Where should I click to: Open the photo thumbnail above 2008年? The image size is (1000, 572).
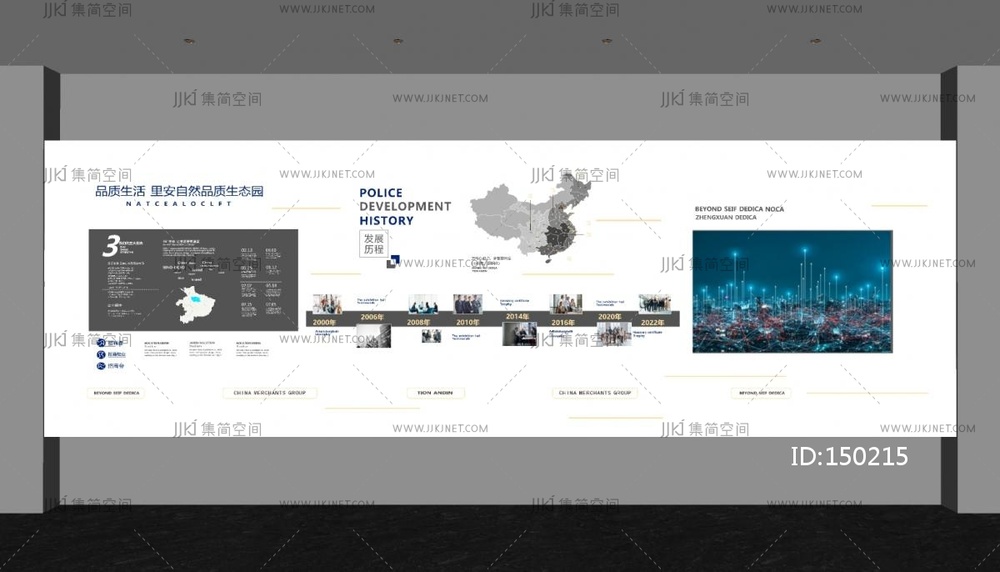tap(422, 302)
